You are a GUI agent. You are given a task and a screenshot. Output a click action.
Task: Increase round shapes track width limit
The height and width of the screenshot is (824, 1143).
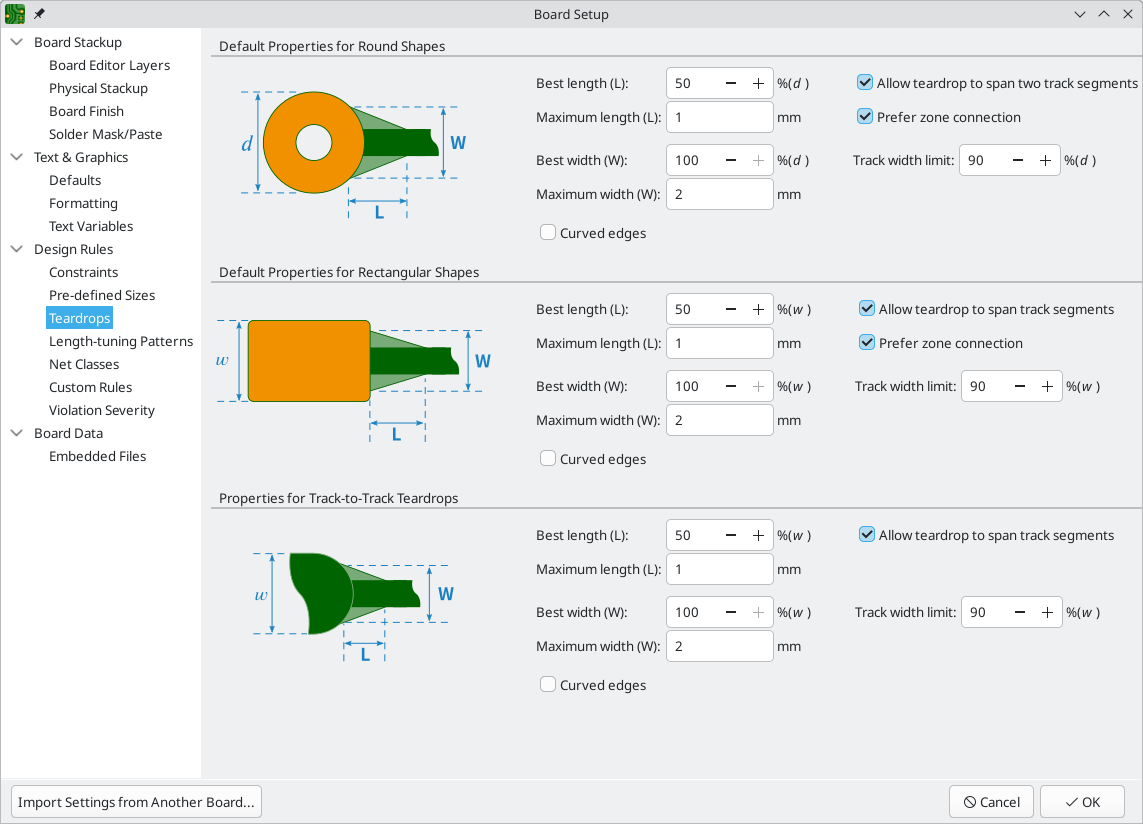(x=1045, y=160)
